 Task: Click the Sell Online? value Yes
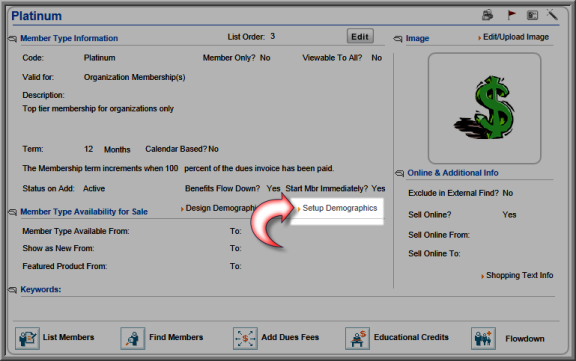point(509,215)
